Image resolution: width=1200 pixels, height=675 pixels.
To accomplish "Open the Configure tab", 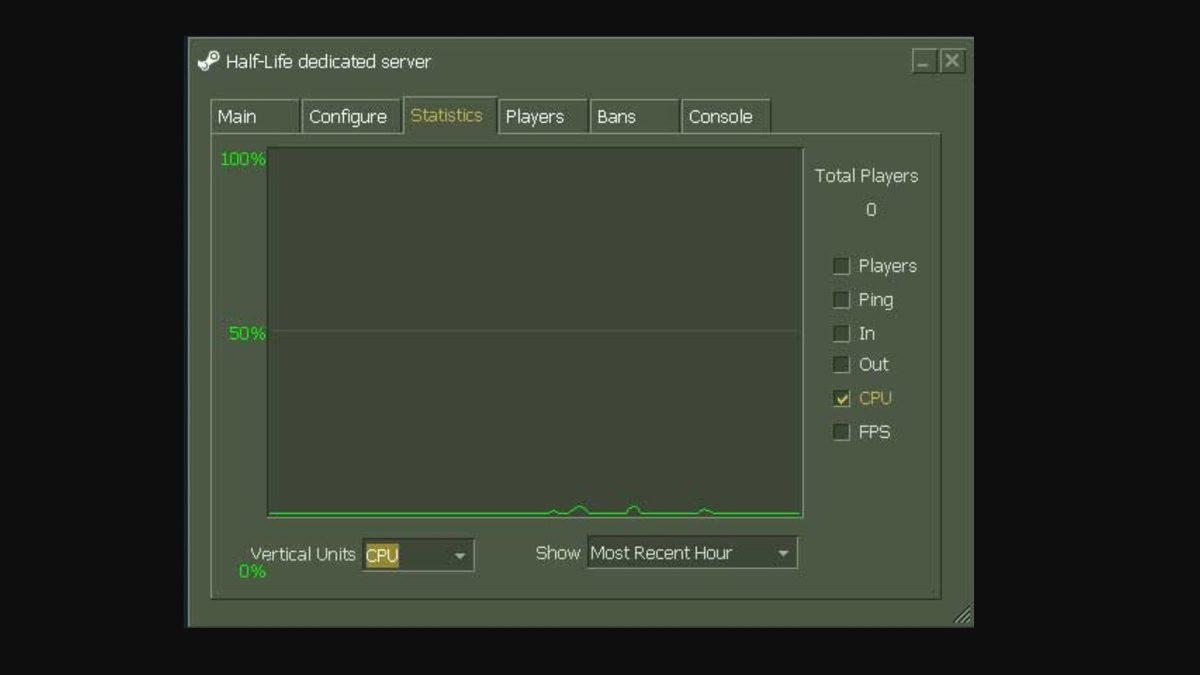I will pos(350,116).
